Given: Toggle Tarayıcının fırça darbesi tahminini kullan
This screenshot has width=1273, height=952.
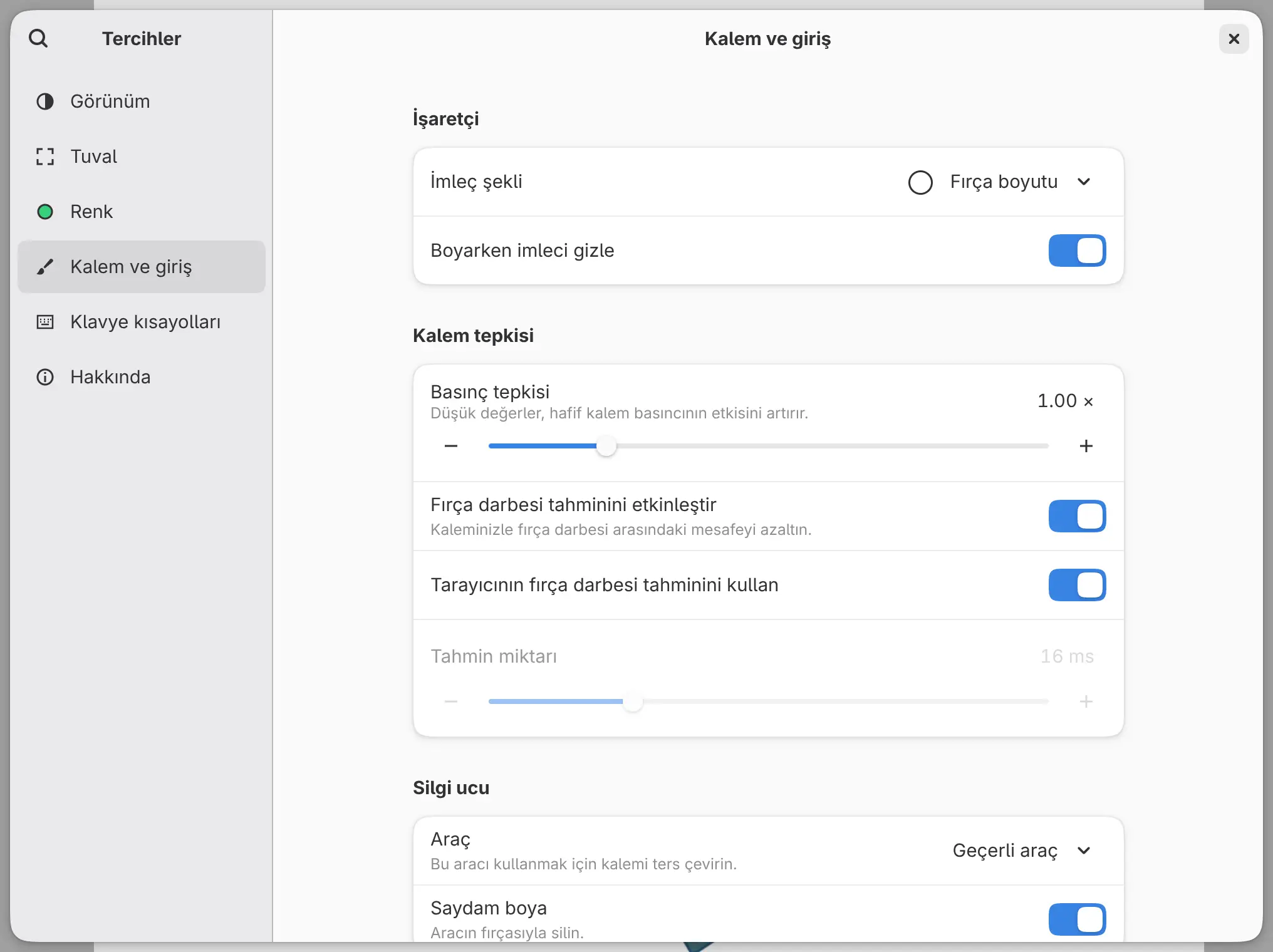Looking at the screenshot, I should (x=1078, y=585).
